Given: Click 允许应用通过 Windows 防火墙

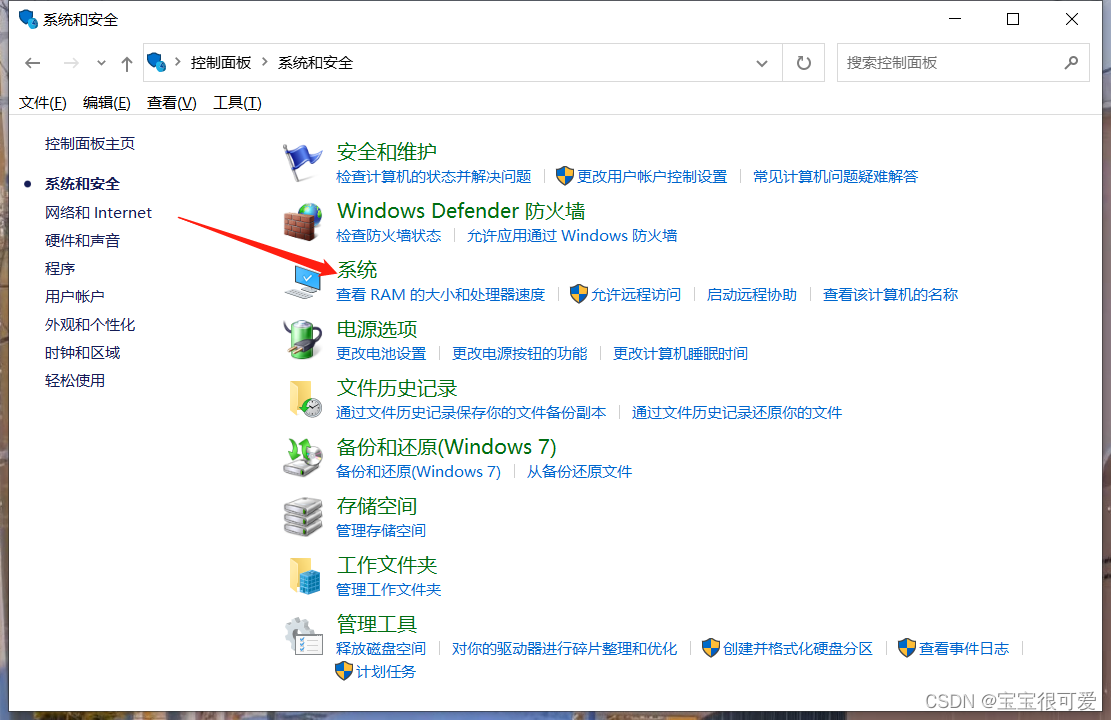Looking at the screenshot, I should point(572,235).
